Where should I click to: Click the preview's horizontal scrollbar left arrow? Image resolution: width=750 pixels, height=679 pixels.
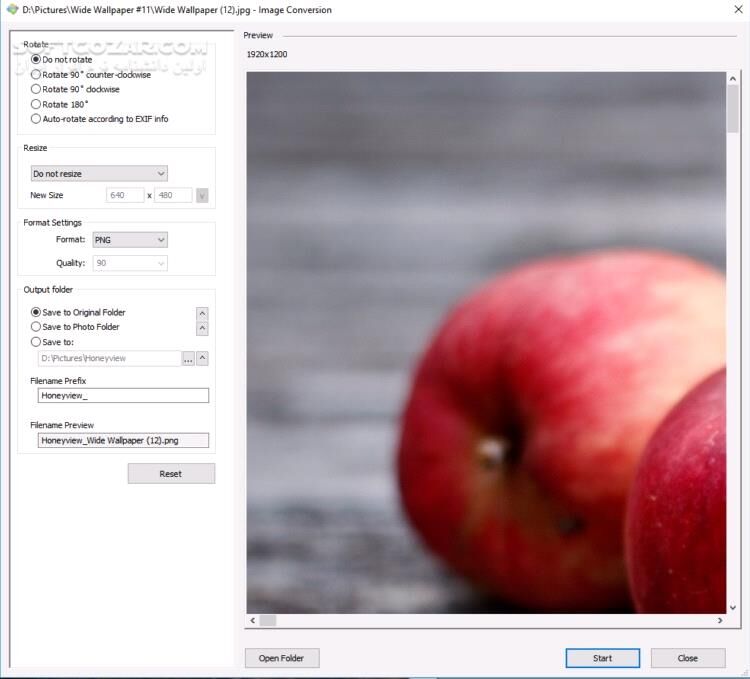253,621
